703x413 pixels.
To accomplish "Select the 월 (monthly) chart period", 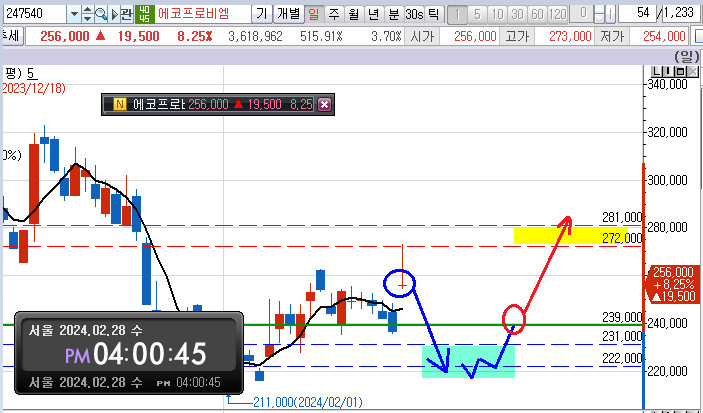I will pyautogui.click(x=354, y=14).
